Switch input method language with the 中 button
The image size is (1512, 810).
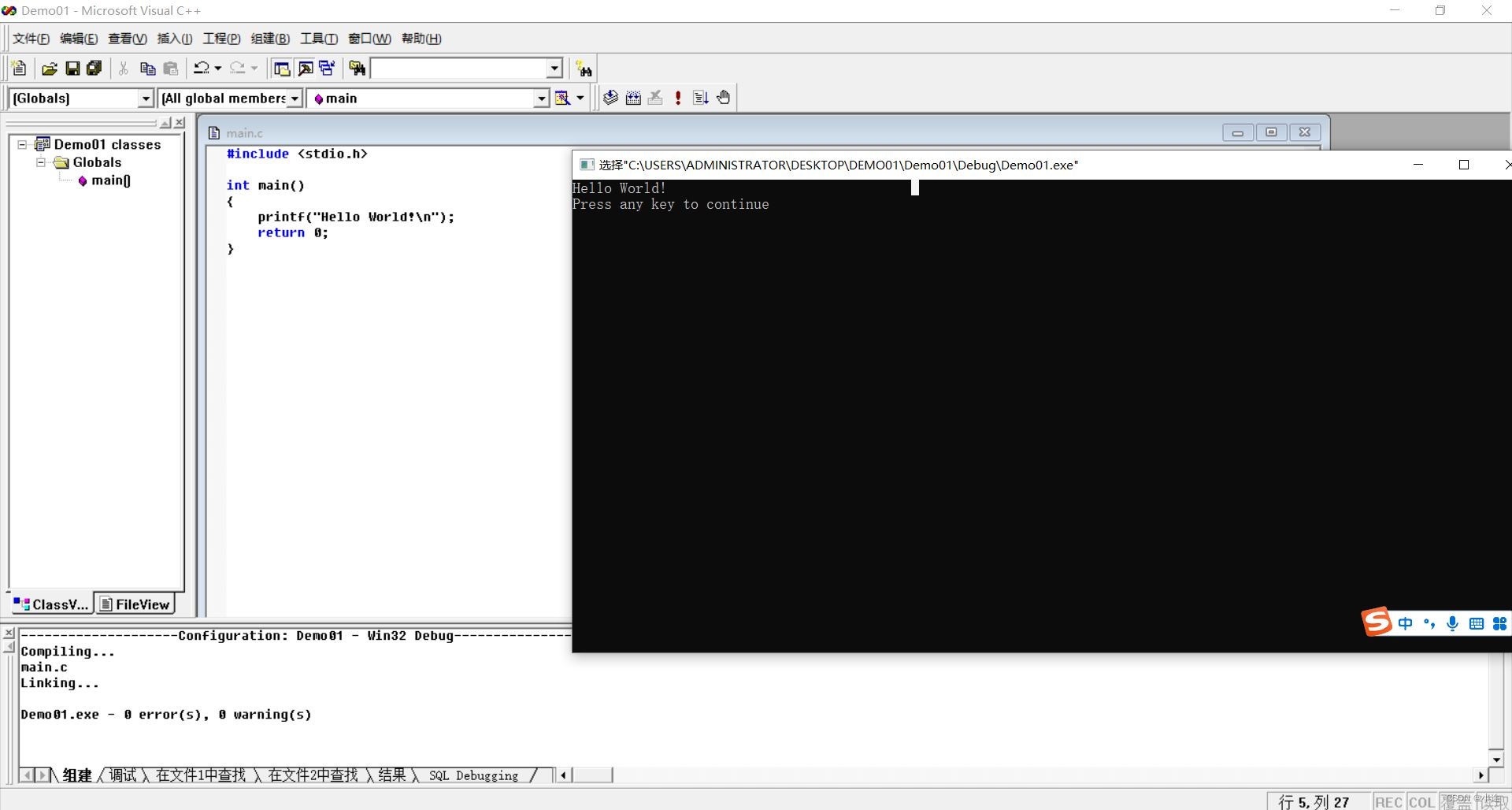click(x=1406, y=623)
